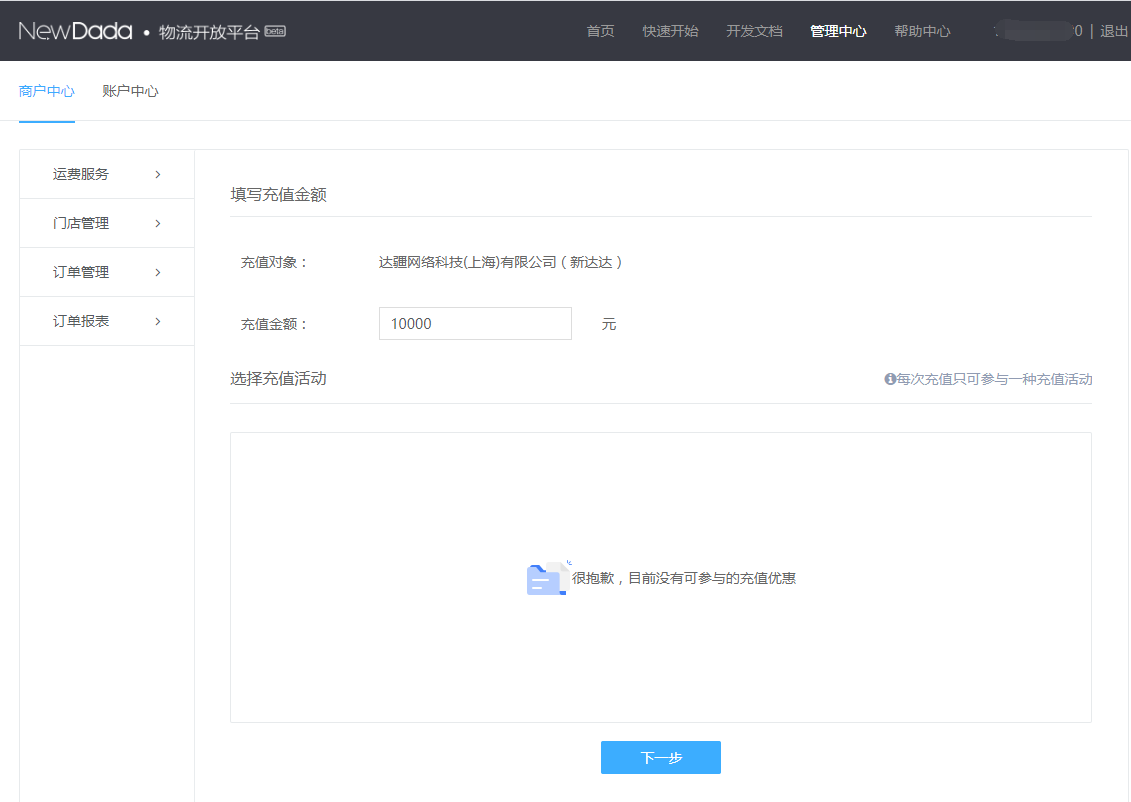Focus the 充值金额 input field
The height and width of the screenshot is (802, 1131).
pos(475,324)
